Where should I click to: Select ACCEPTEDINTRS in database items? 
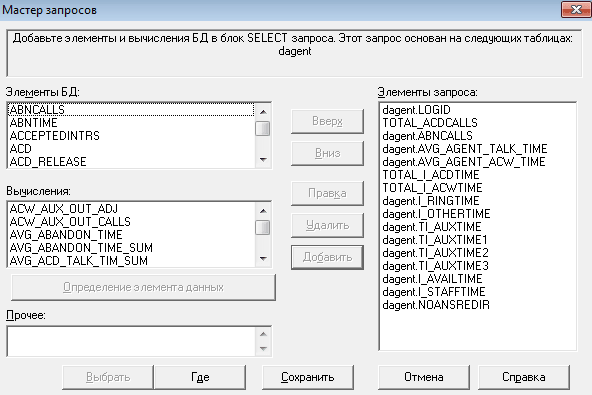(131, 136)
